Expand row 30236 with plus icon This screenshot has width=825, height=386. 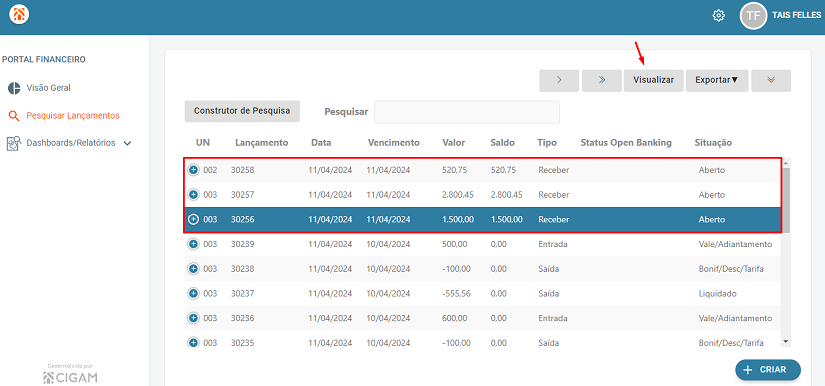(193, 318)
